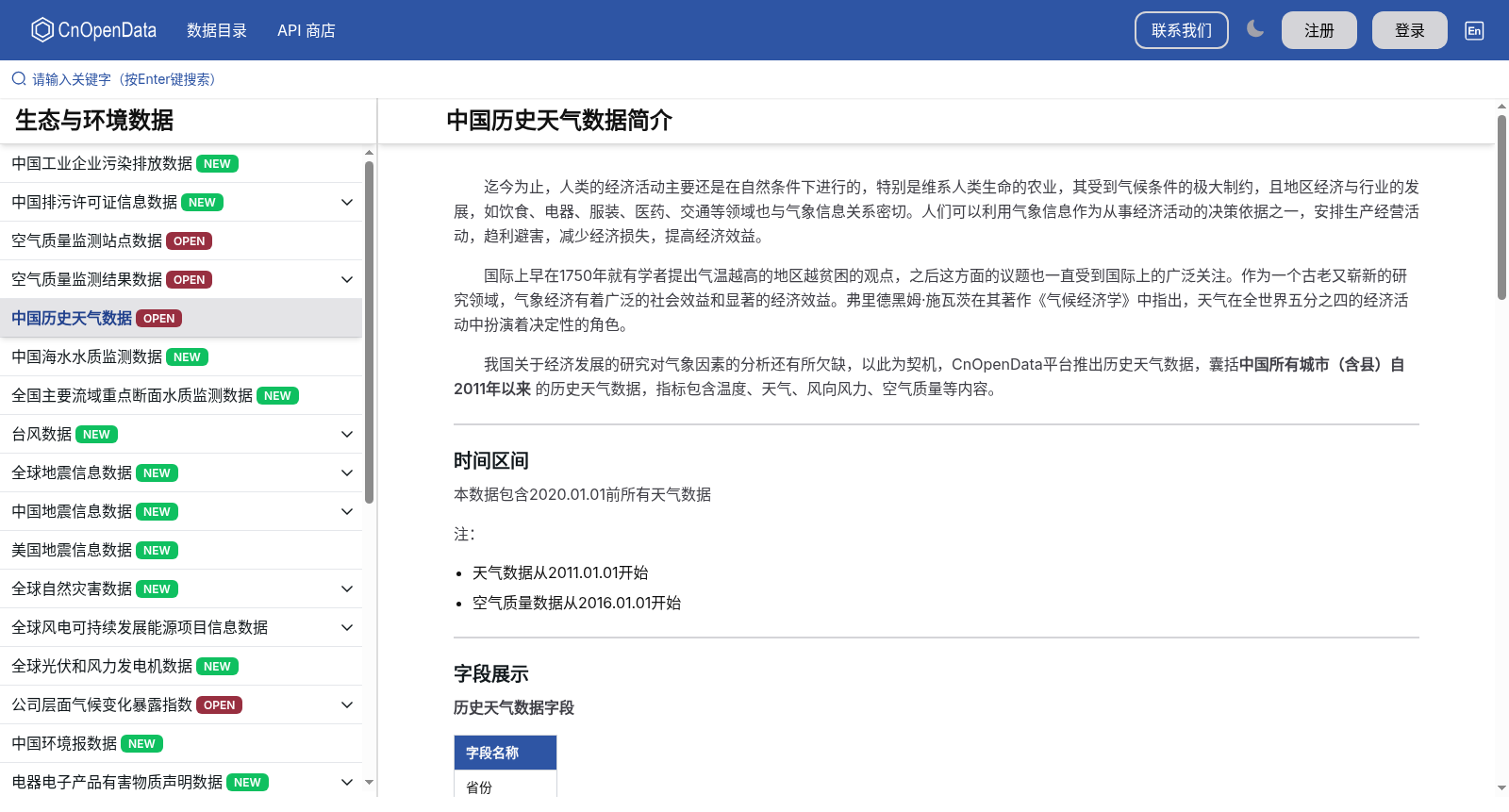Viewport: 1509px width, 812px height.
Task: Click the 登录 button
Action: coord(1410,30)
